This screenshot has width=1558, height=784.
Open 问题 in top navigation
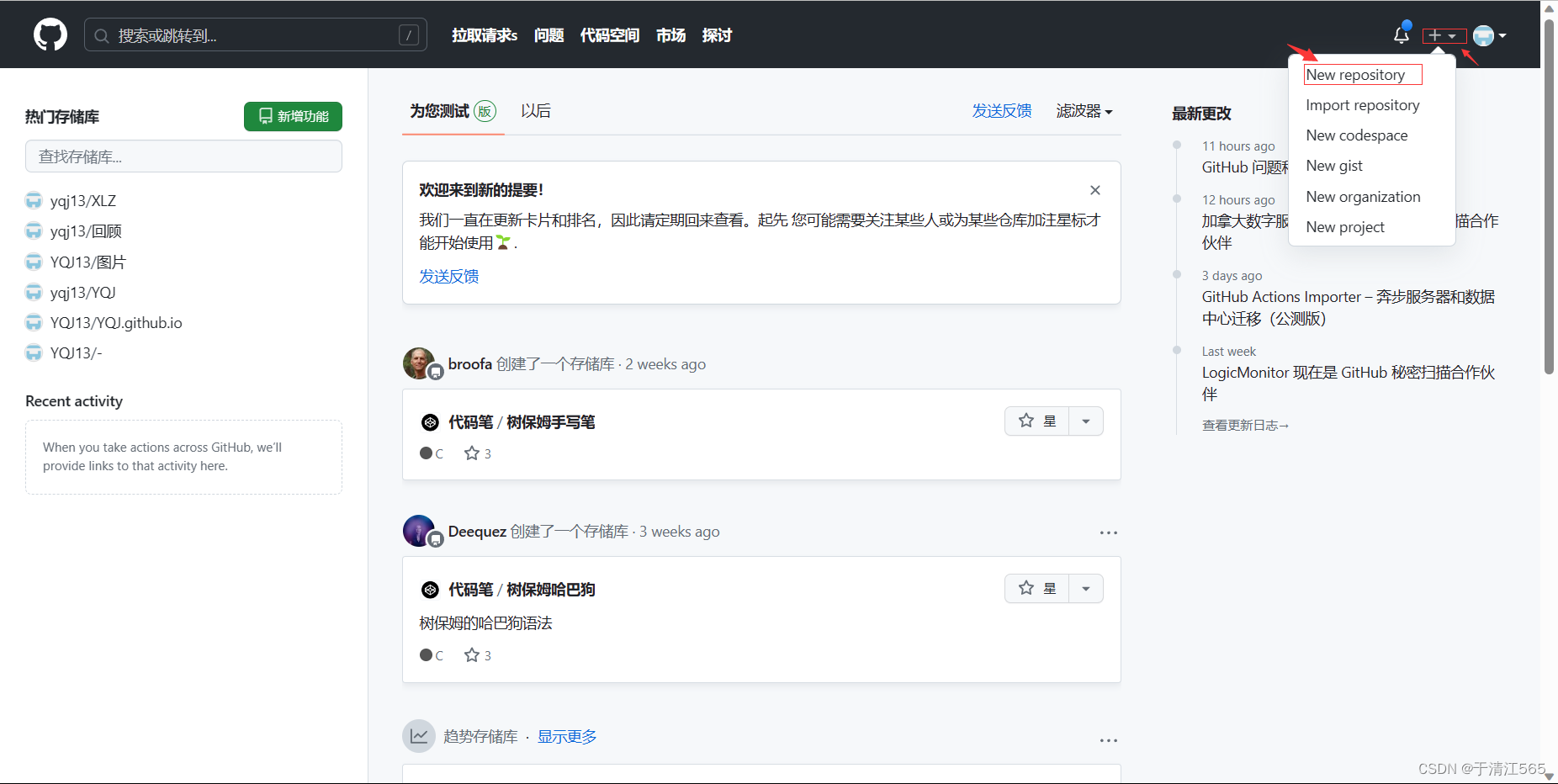[x=548, y=35]
